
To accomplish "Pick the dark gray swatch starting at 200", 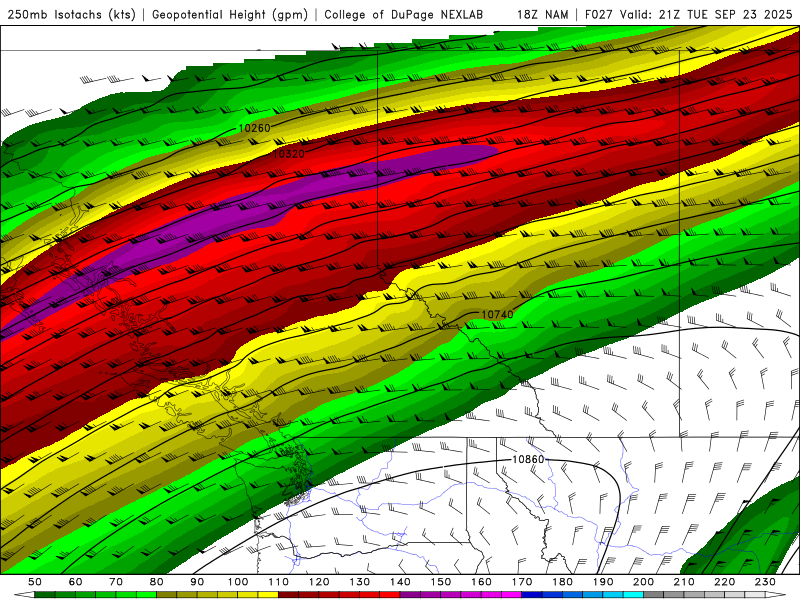I will click(654, 595).
